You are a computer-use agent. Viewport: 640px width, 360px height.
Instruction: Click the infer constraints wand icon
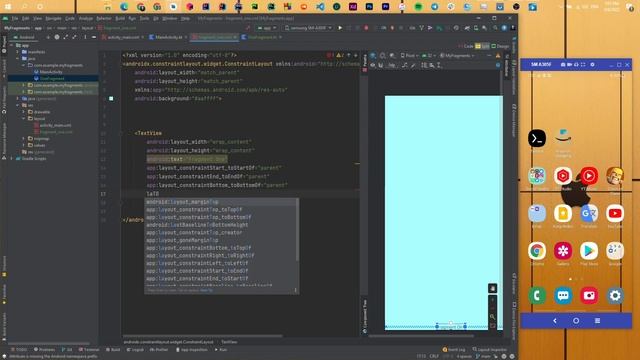click(413, 65)
